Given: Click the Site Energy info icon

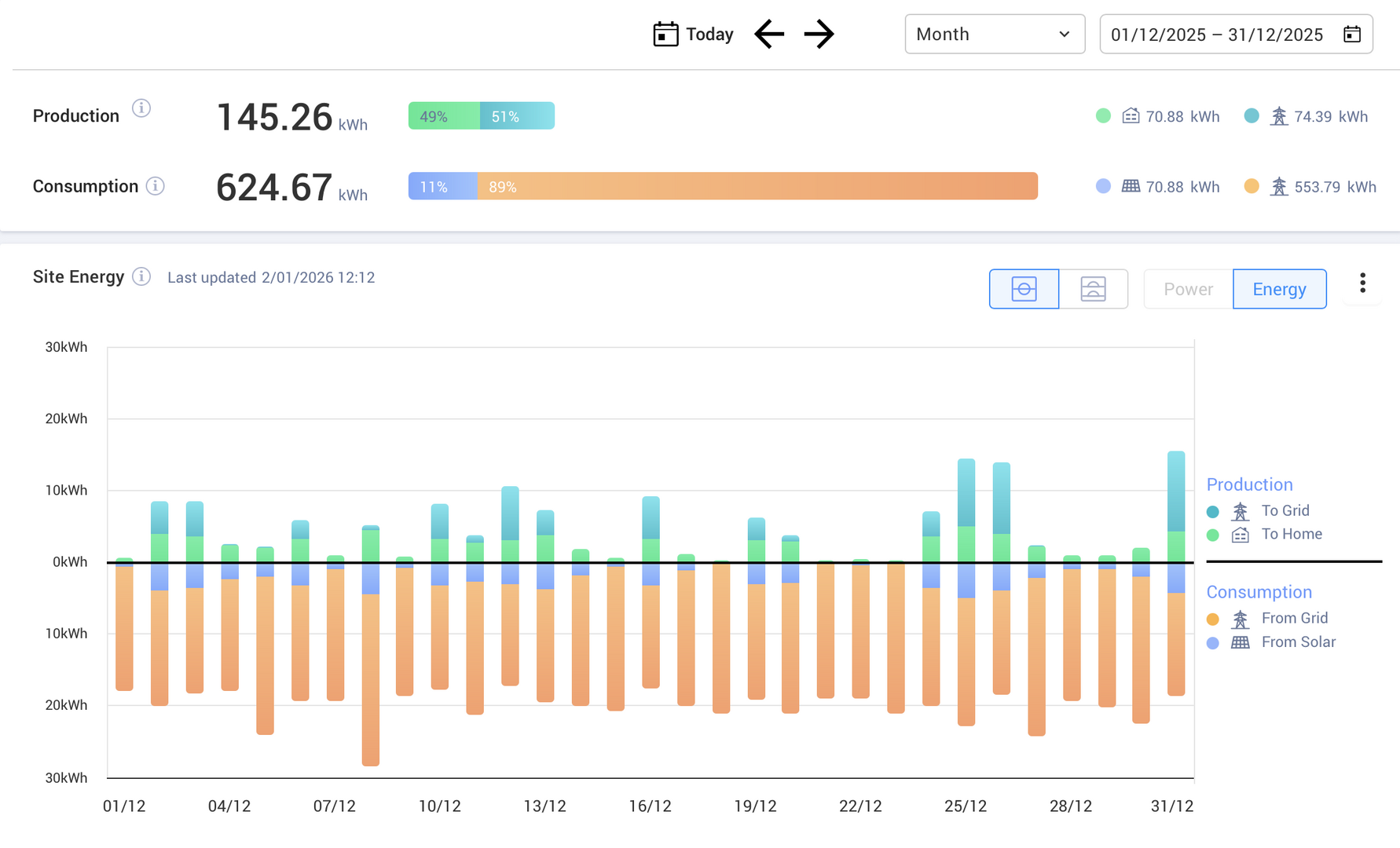Looking at the screenshot, I should point(141,276).
